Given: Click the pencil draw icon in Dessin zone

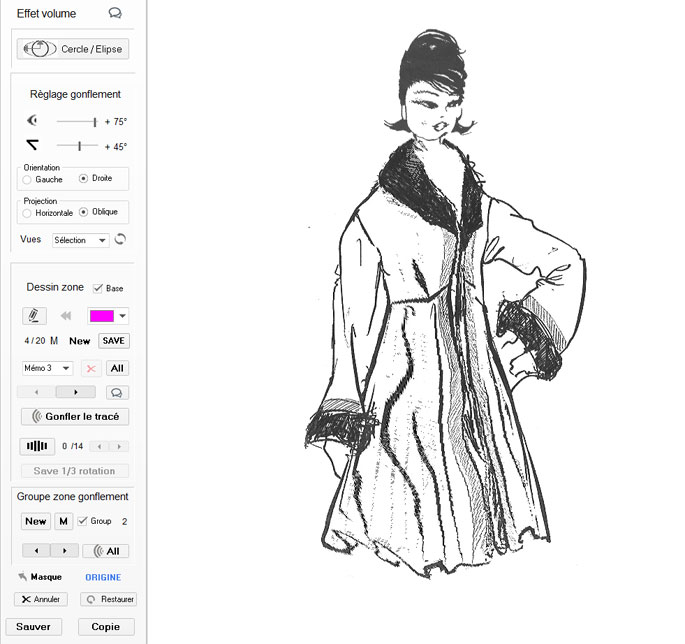Looking at the screenshot, I should click(x=35, y=316).
